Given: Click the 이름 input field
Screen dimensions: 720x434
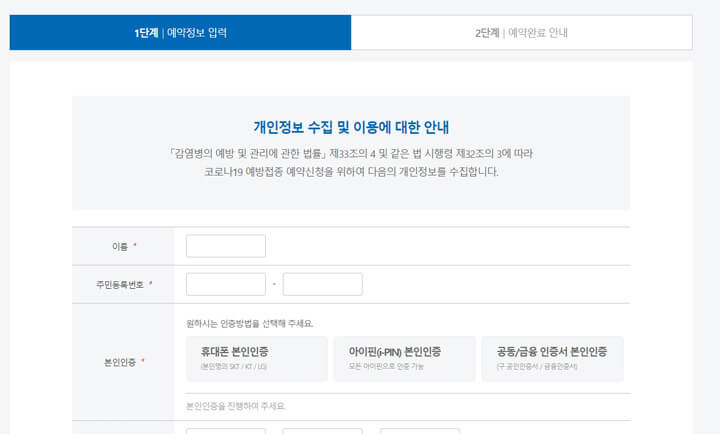Looking at the screenshot, I should tap(226, 246).
